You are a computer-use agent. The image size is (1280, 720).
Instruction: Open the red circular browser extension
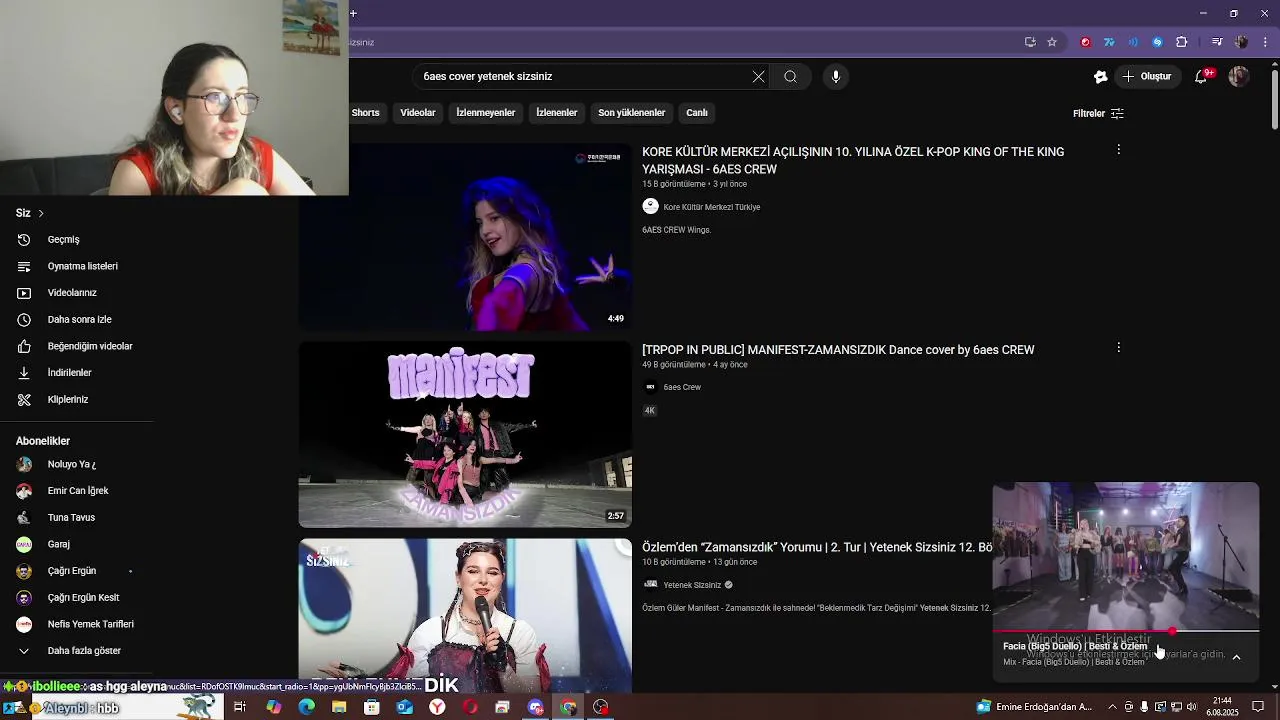pos(1085,42)
